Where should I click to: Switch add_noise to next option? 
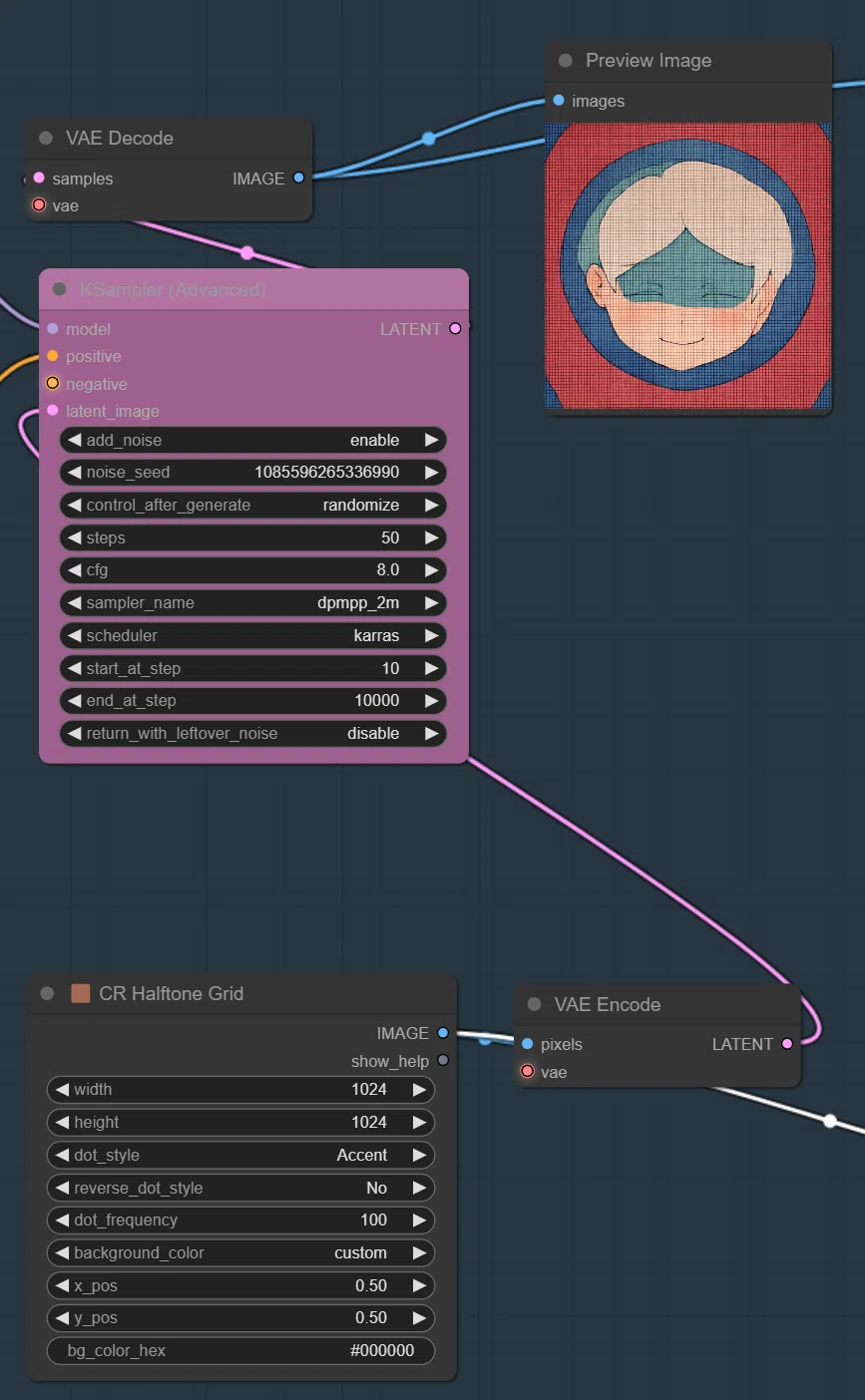[431, 440]
